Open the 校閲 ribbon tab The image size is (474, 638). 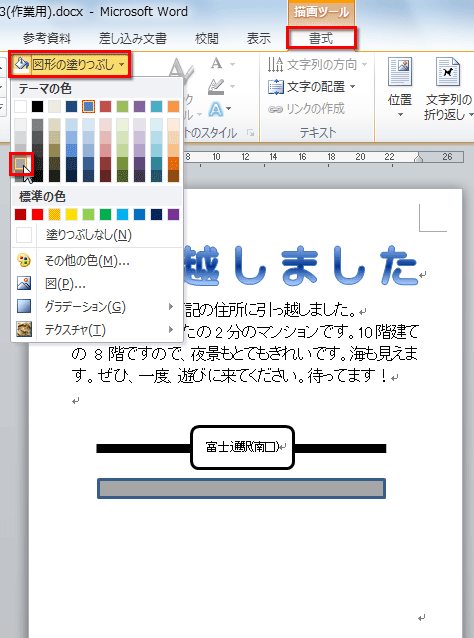point(207,39)
